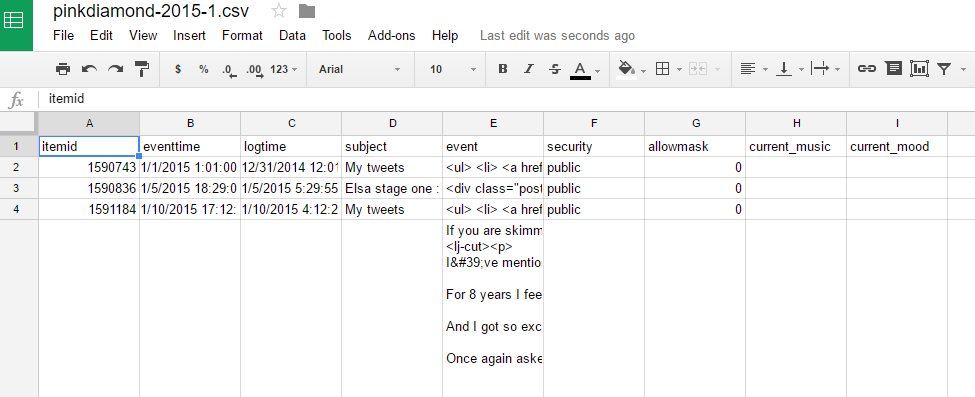Select the 'public' cell in row 2
Viewport: 975px width, 397px height.
[594, 167]
